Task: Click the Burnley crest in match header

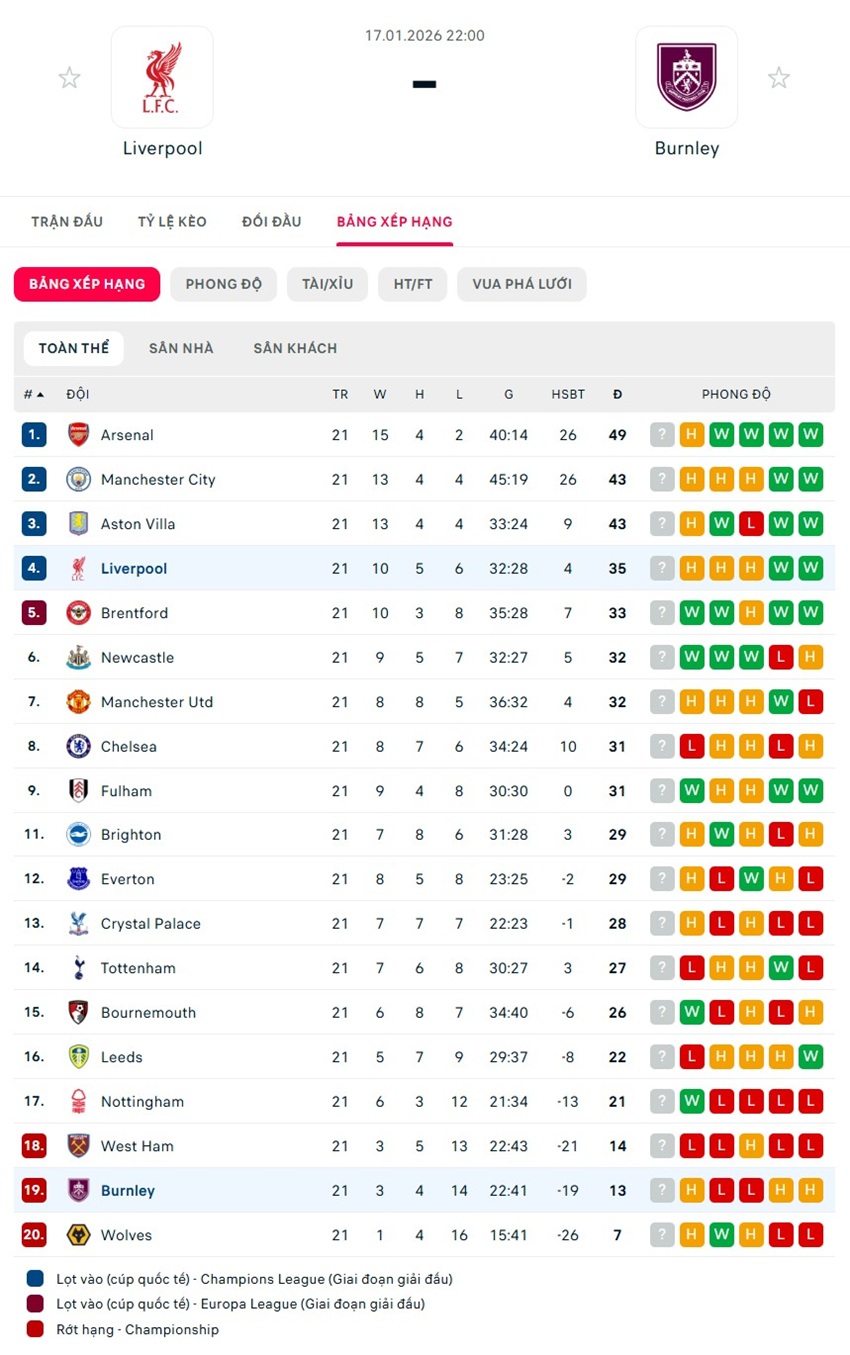Action: [686, 77]
